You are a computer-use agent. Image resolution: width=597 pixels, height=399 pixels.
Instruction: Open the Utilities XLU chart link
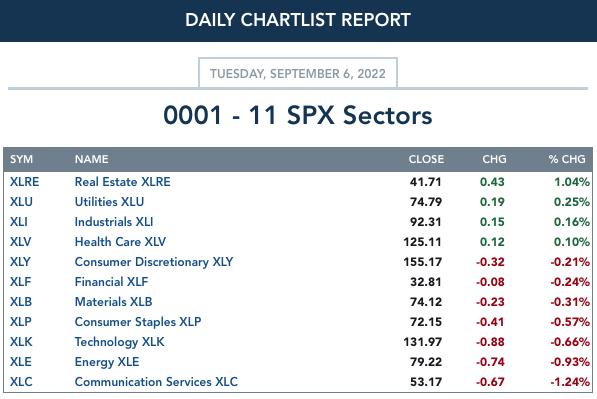(109, 202)
